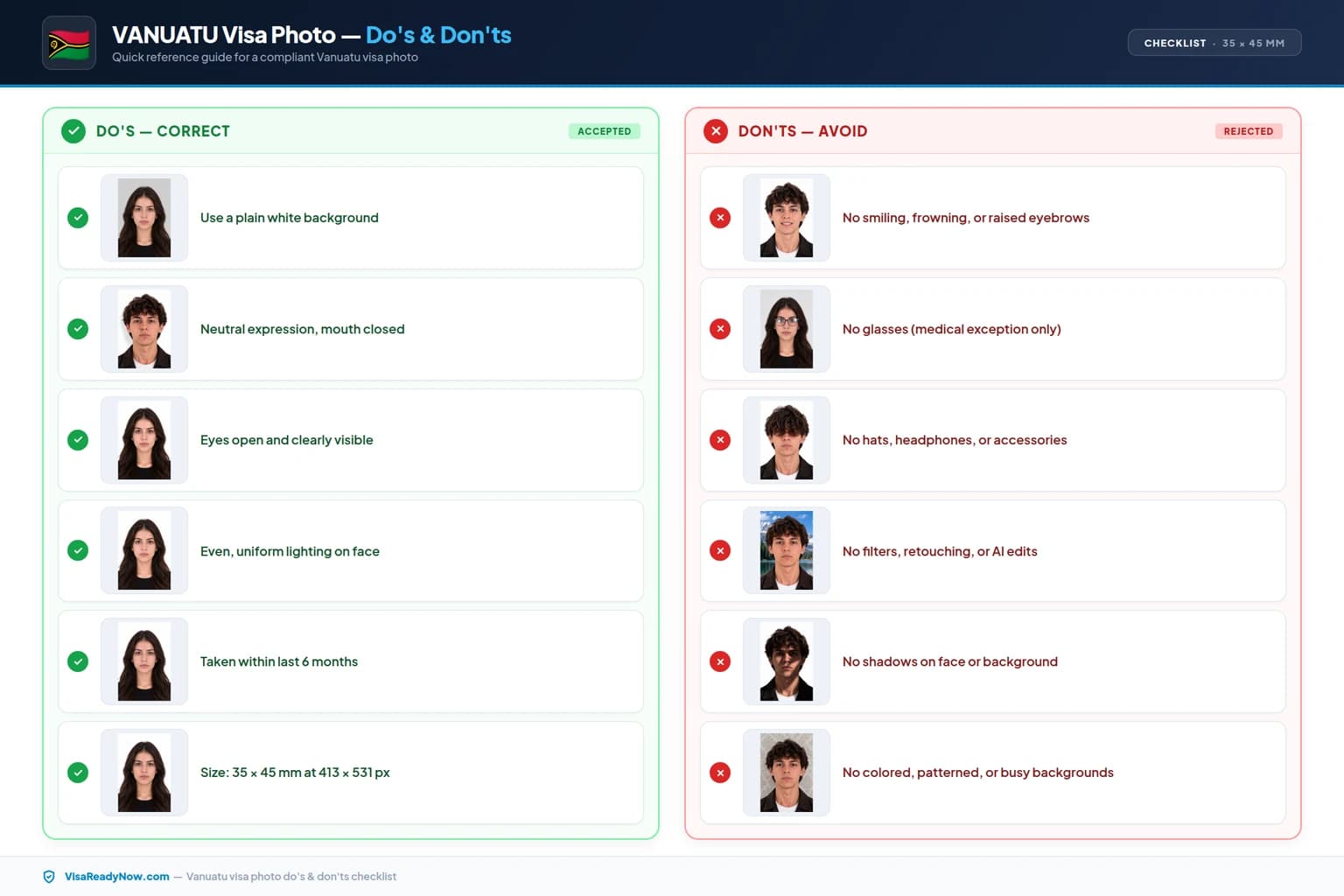Select the smiling man thumbnail in Don'ts list
Image resolution: width=1344 pixels, height=896 pixels.
coord(787,218)
